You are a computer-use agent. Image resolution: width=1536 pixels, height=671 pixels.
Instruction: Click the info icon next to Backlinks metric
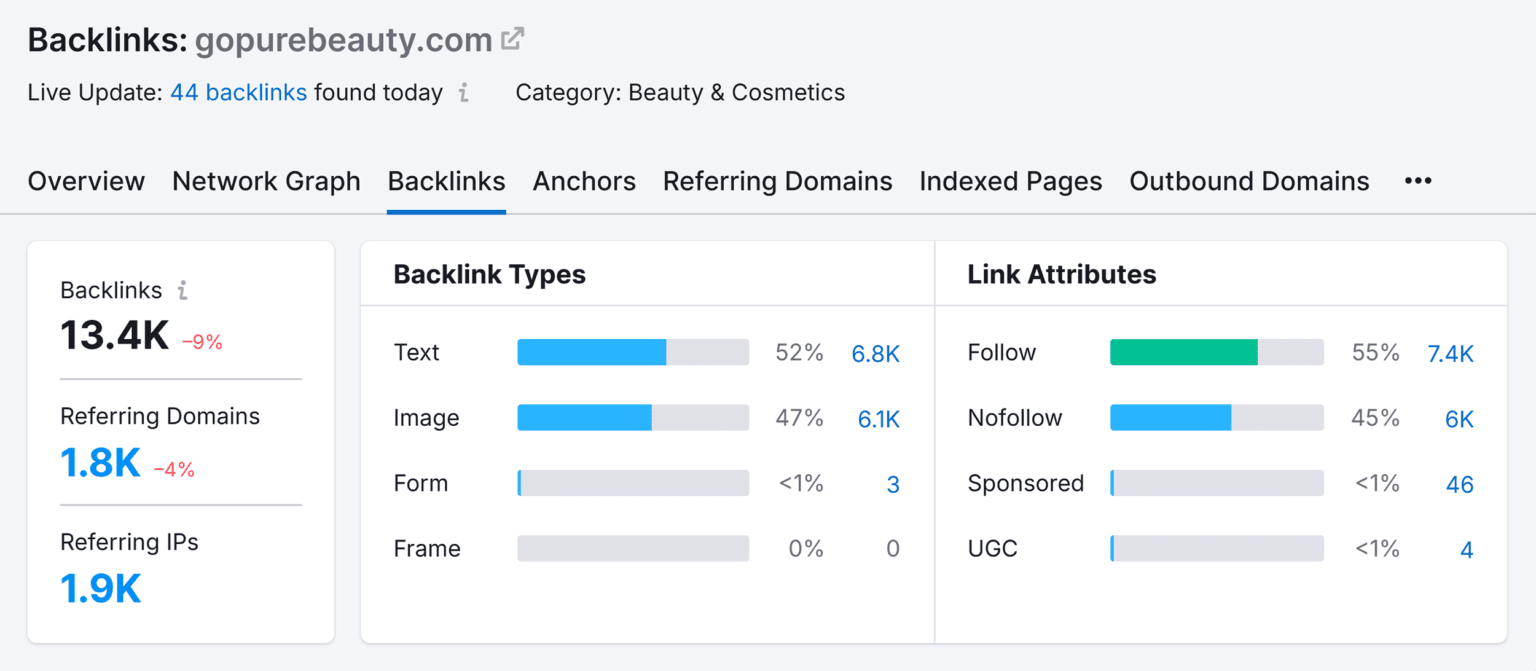(x=183, y=290)
